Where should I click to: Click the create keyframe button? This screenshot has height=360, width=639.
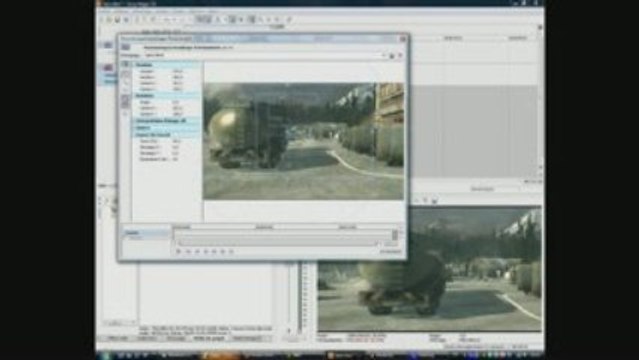tap(223, 252)
